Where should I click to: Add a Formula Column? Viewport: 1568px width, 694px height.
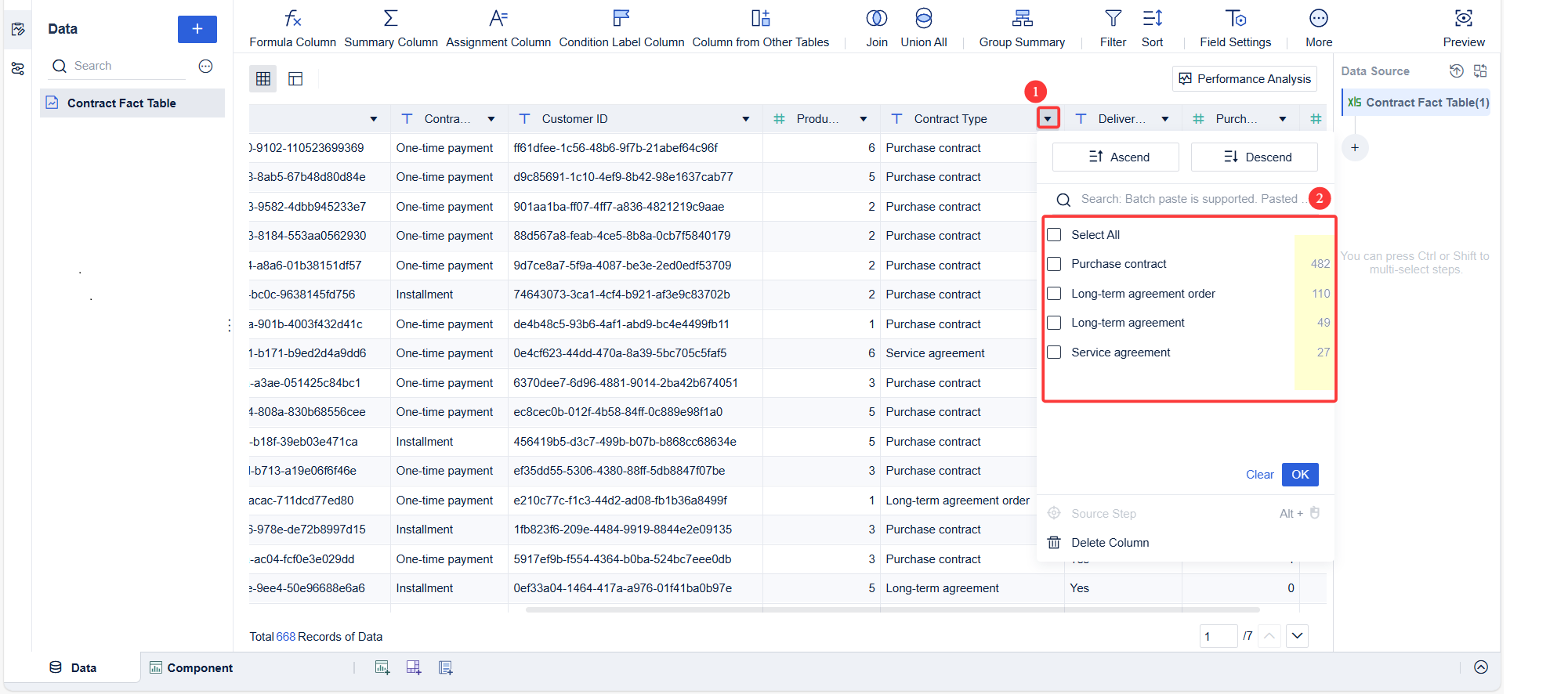[292, 28]
